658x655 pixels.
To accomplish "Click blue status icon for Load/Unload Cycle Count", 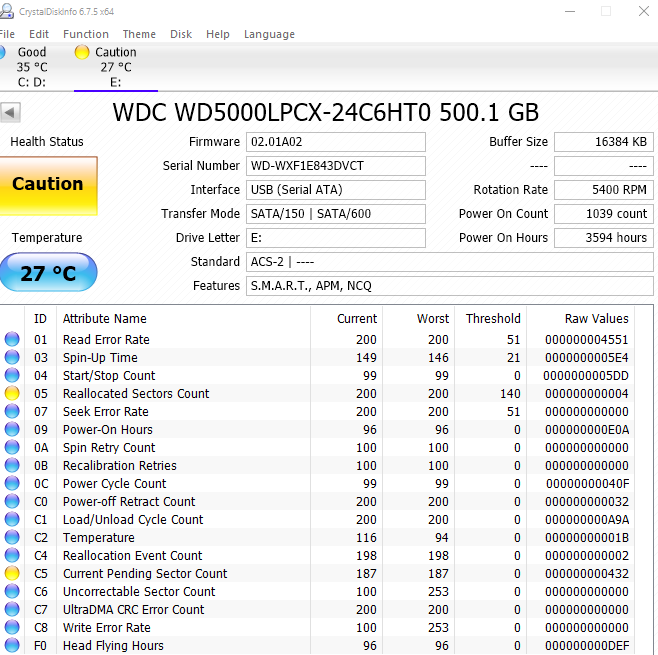I will pos(12,519).
